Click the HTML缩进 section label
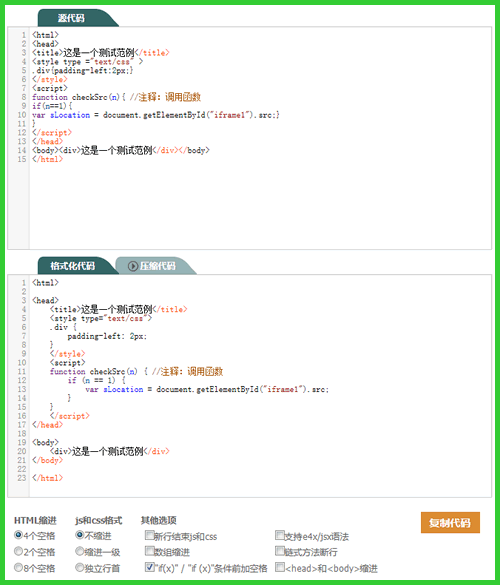This screenshot has height=585, width=500. 35,520
